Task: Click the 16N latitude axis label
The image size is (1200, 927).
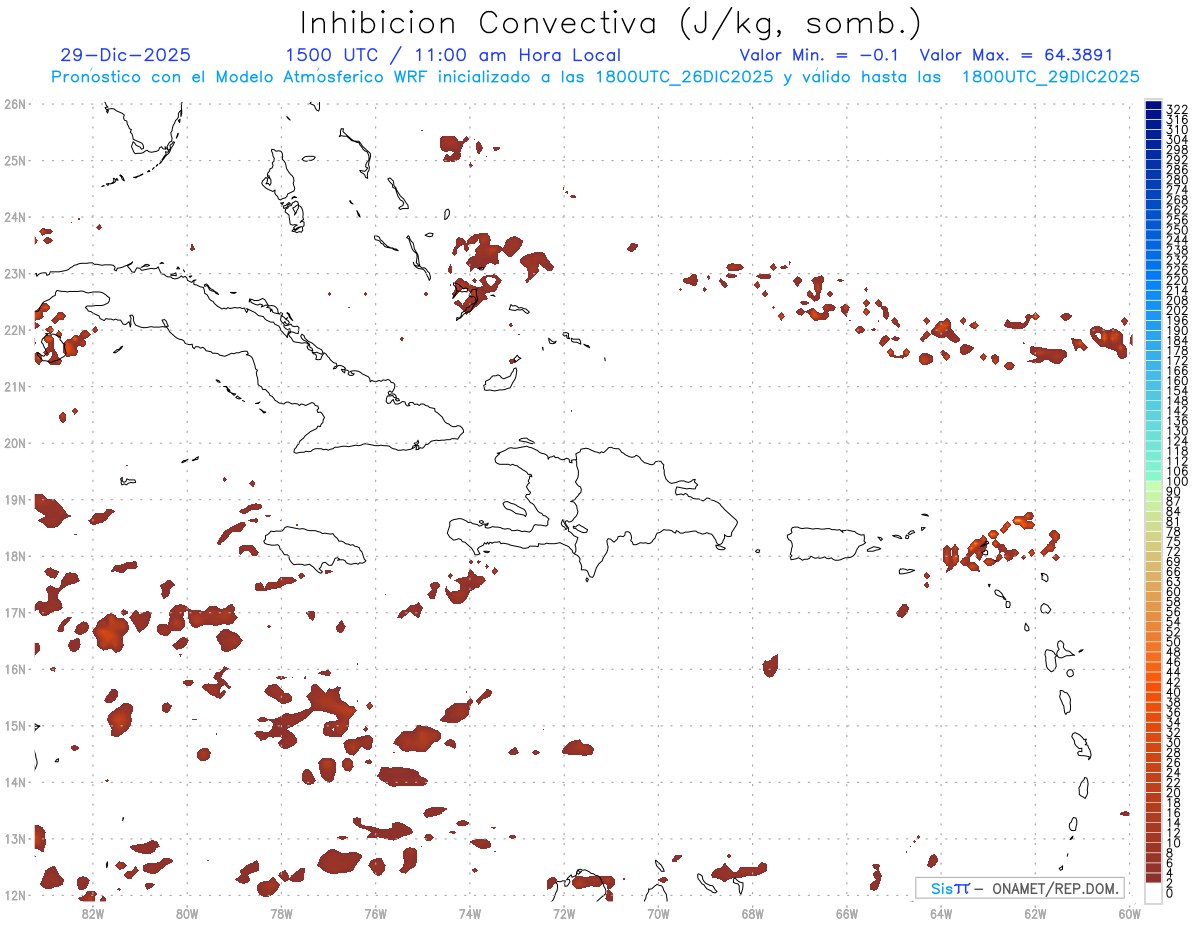Action: point(14,669)
